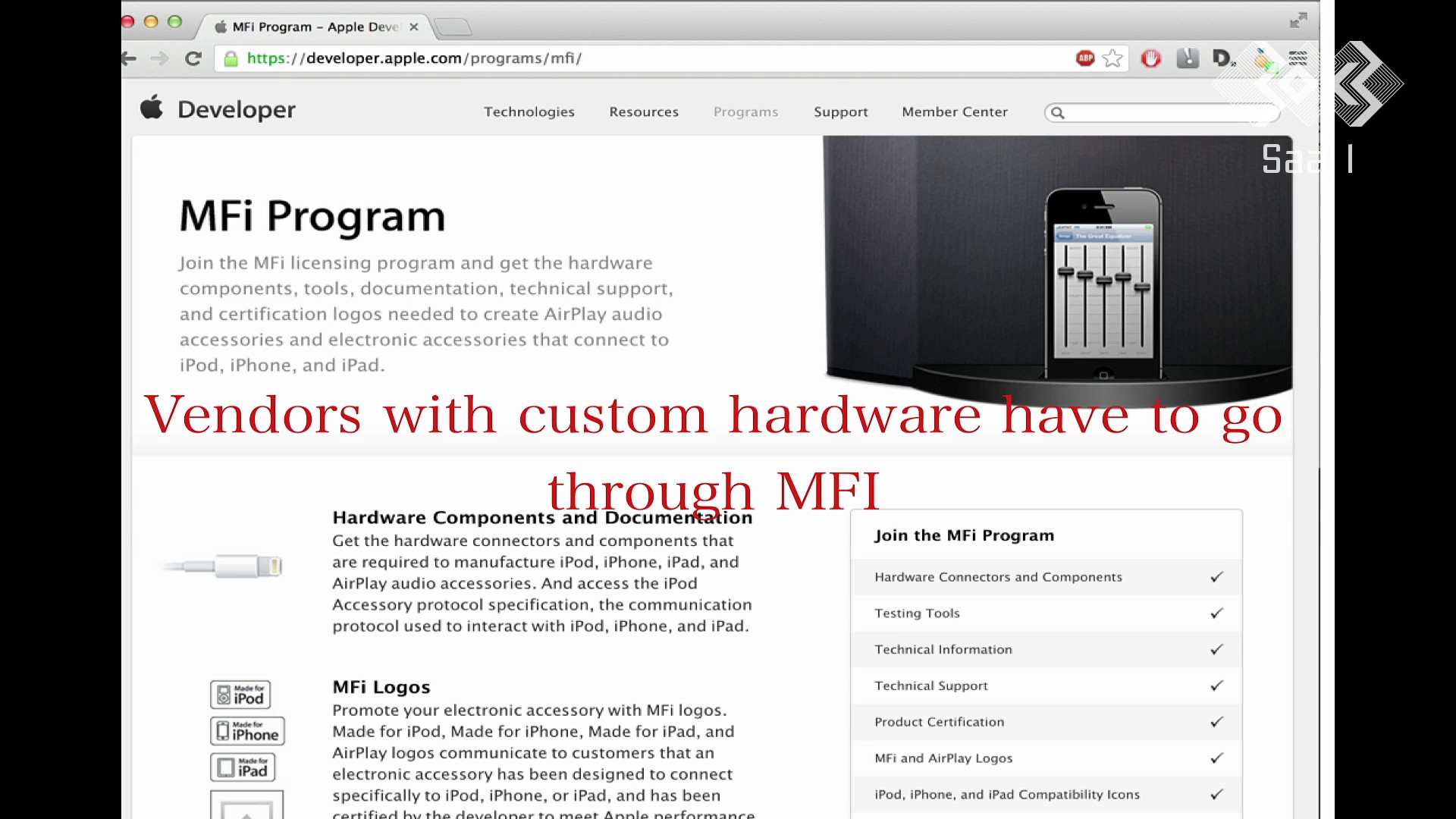Click the Product Certification row

point(1046,722)
